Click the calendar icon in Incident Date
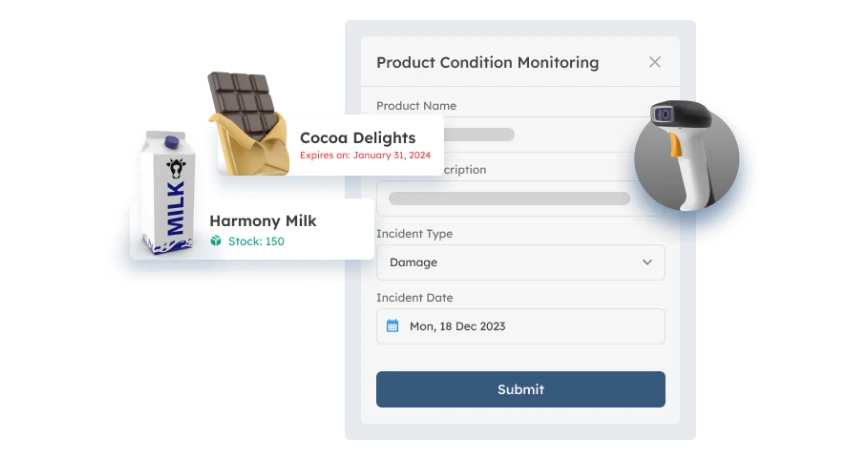Viewport: 847px width, 460px height. 392,326
